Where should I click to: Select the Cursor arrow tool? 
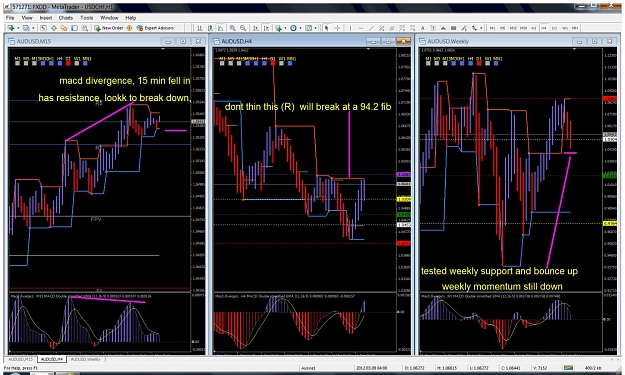(326, 28)
